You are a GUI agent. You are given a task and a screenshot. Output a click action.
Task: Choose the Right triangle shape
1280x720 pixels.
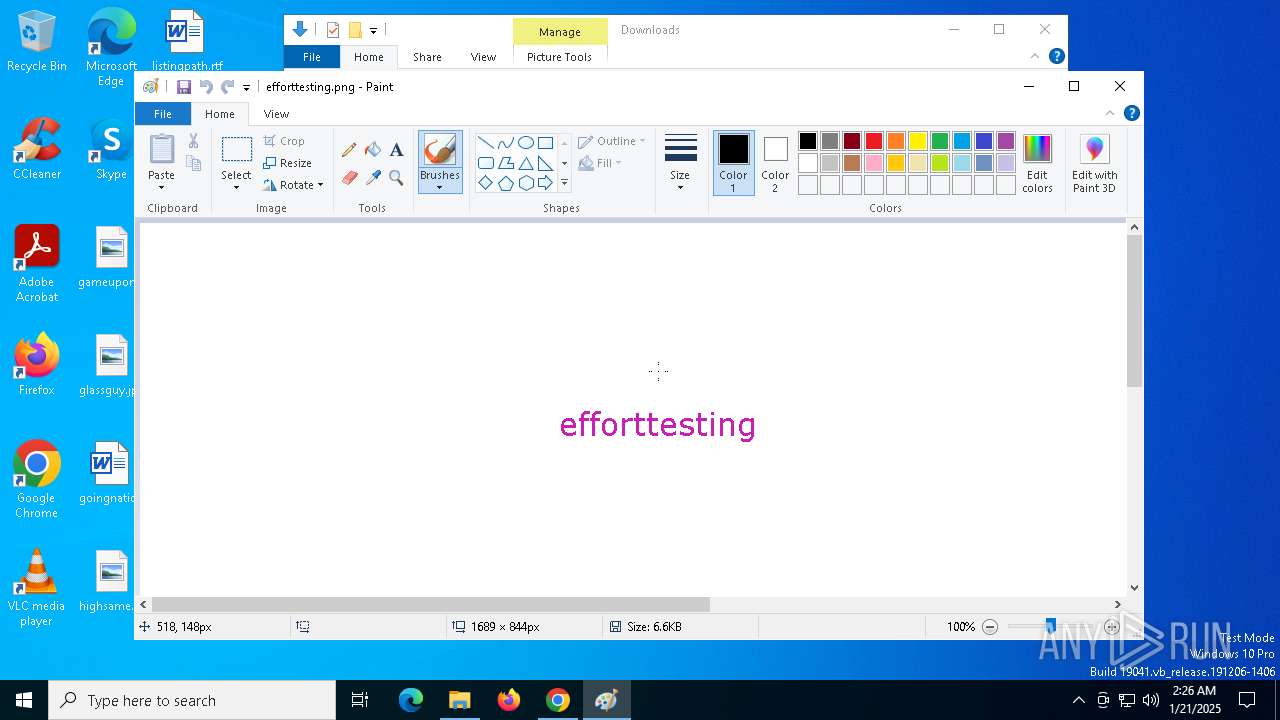click(x=545, y=163)
